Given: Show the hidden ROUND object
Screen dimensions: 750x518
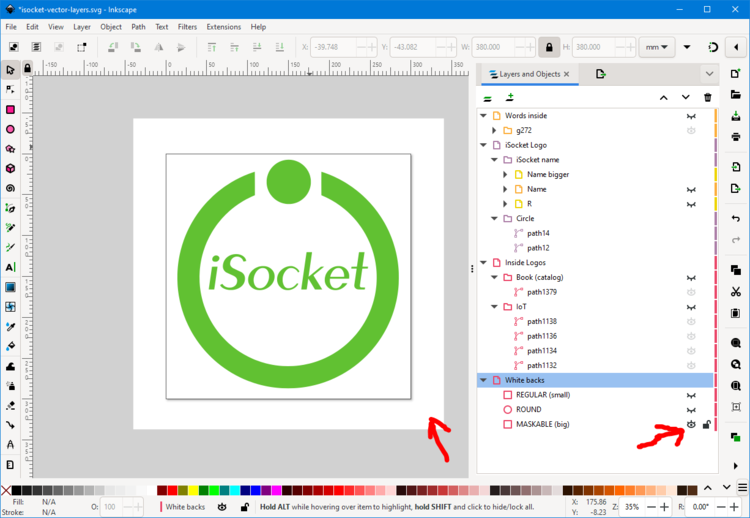Looking at the screenshot, I should pos(691,410).
